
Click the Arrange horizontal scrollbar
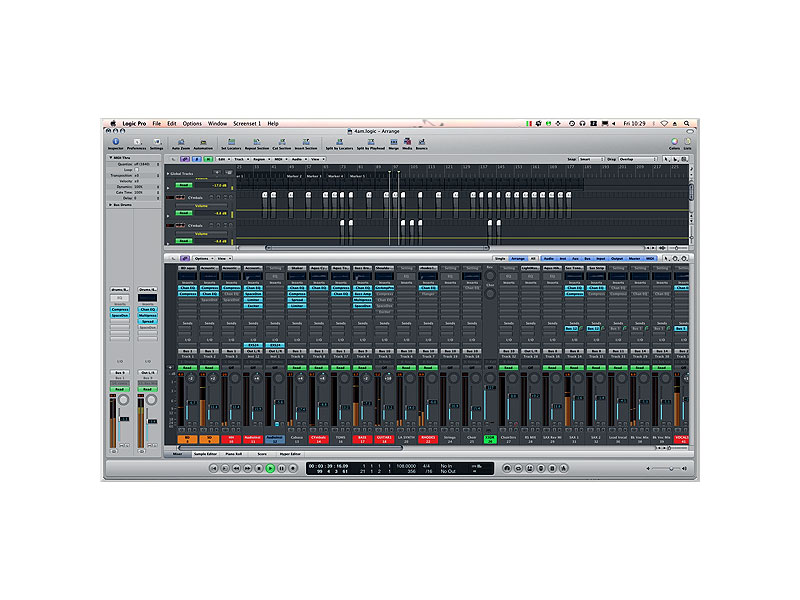coord(378,248)
